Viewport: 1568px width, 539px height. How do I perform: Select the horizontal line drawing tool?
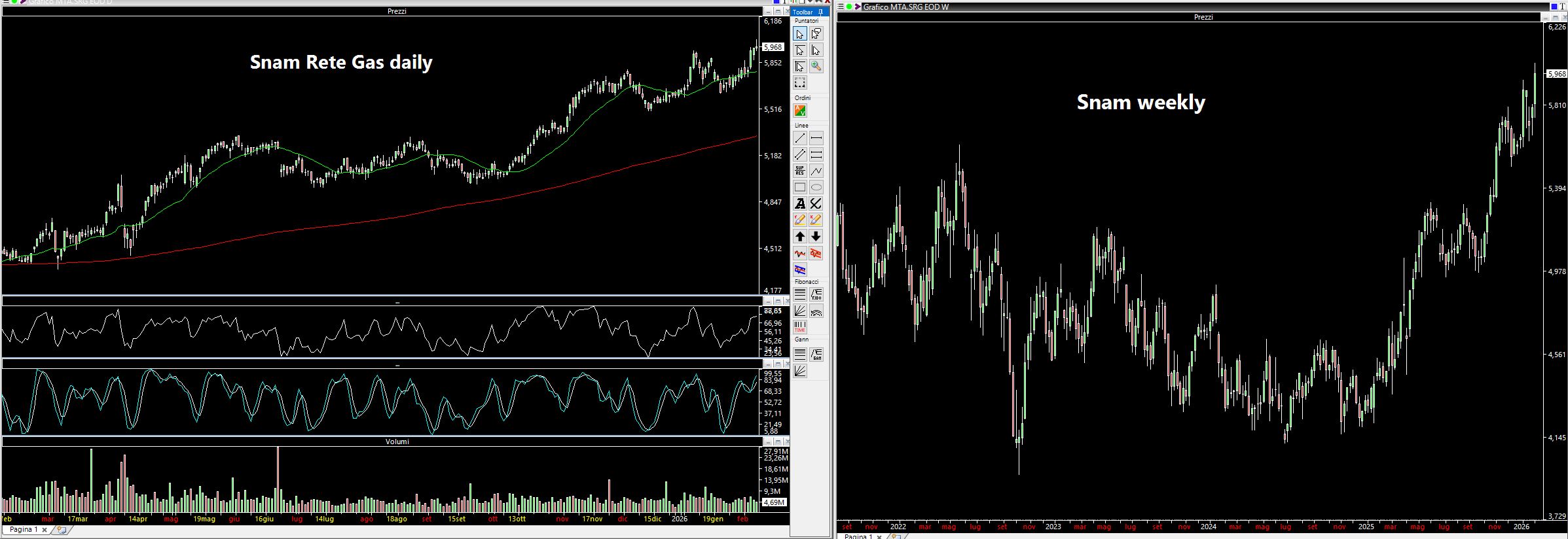coord(816,138)
